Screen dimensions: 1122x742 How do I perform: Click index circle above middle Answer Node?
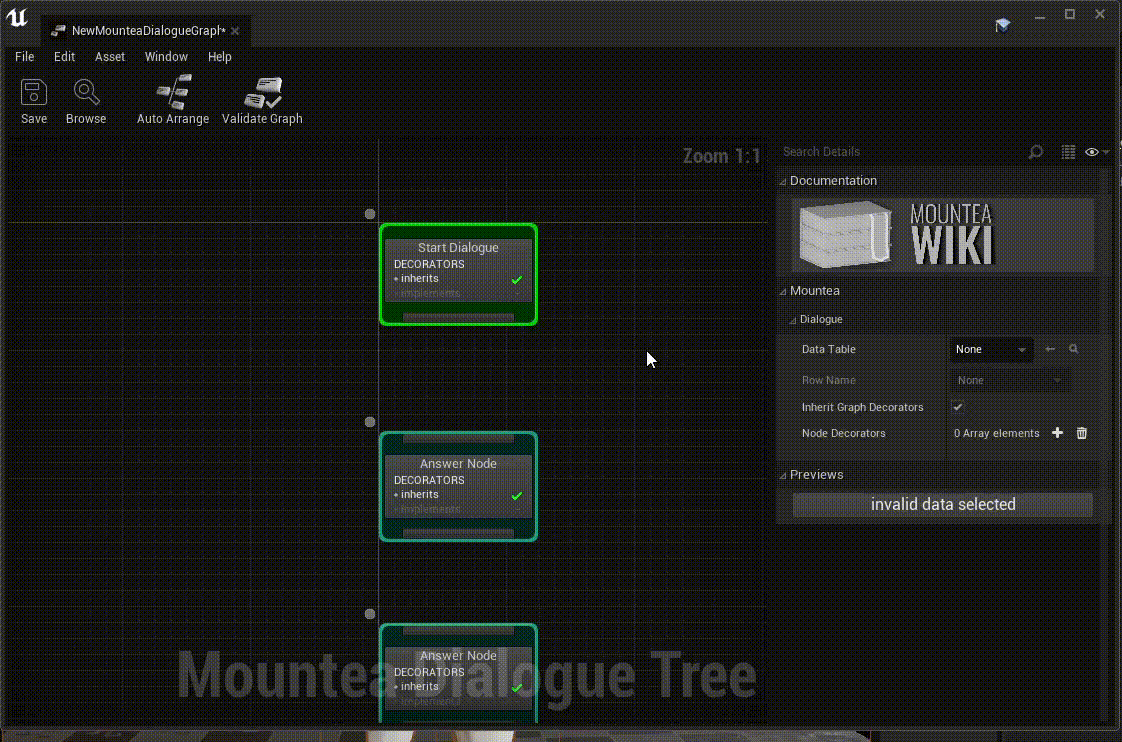point(370,422)
